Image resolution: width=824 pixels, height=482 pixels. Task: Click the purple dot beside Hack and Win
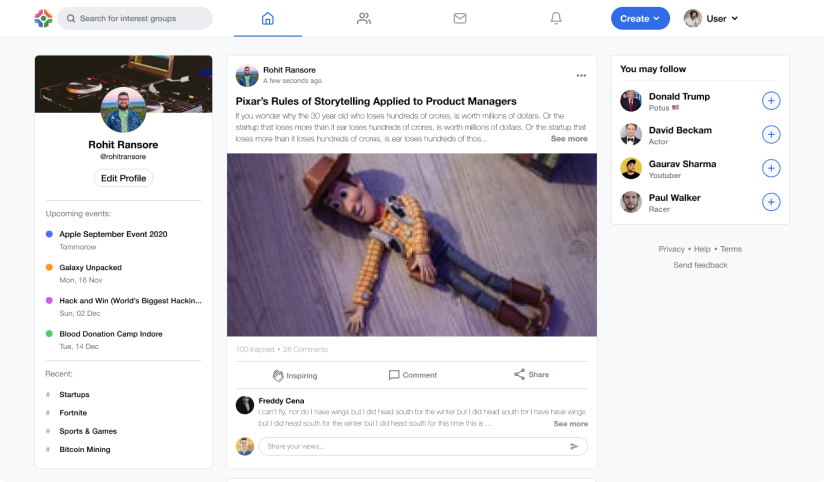coord(49,301)
